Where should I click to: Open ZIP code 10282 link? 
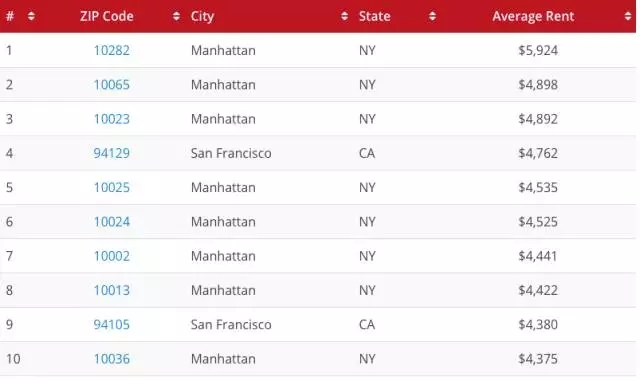pyautogui.click(x=111, y=50)
